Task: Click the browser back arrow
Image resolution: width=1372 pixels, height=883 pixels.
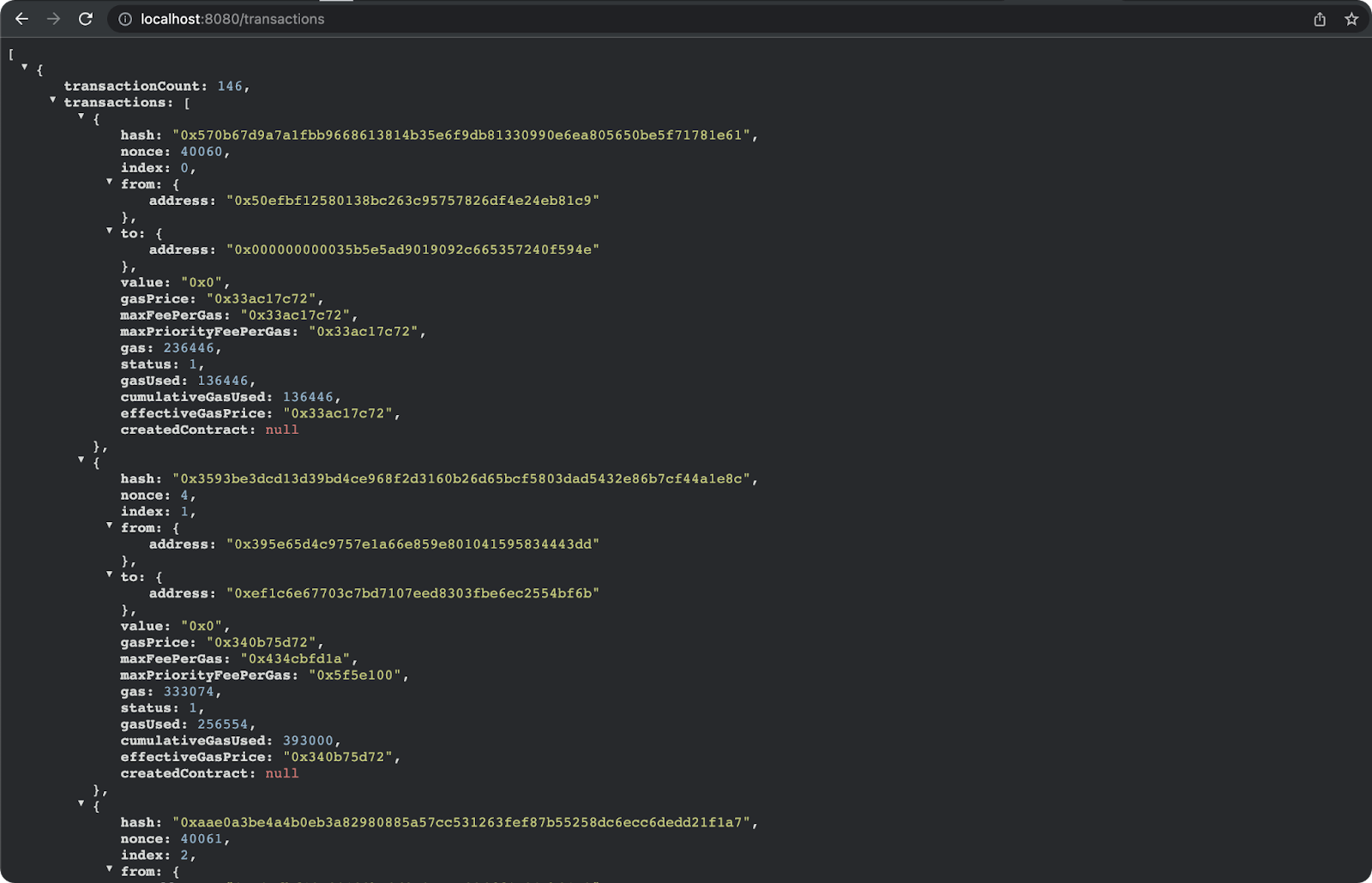Action: coord(22,19)
